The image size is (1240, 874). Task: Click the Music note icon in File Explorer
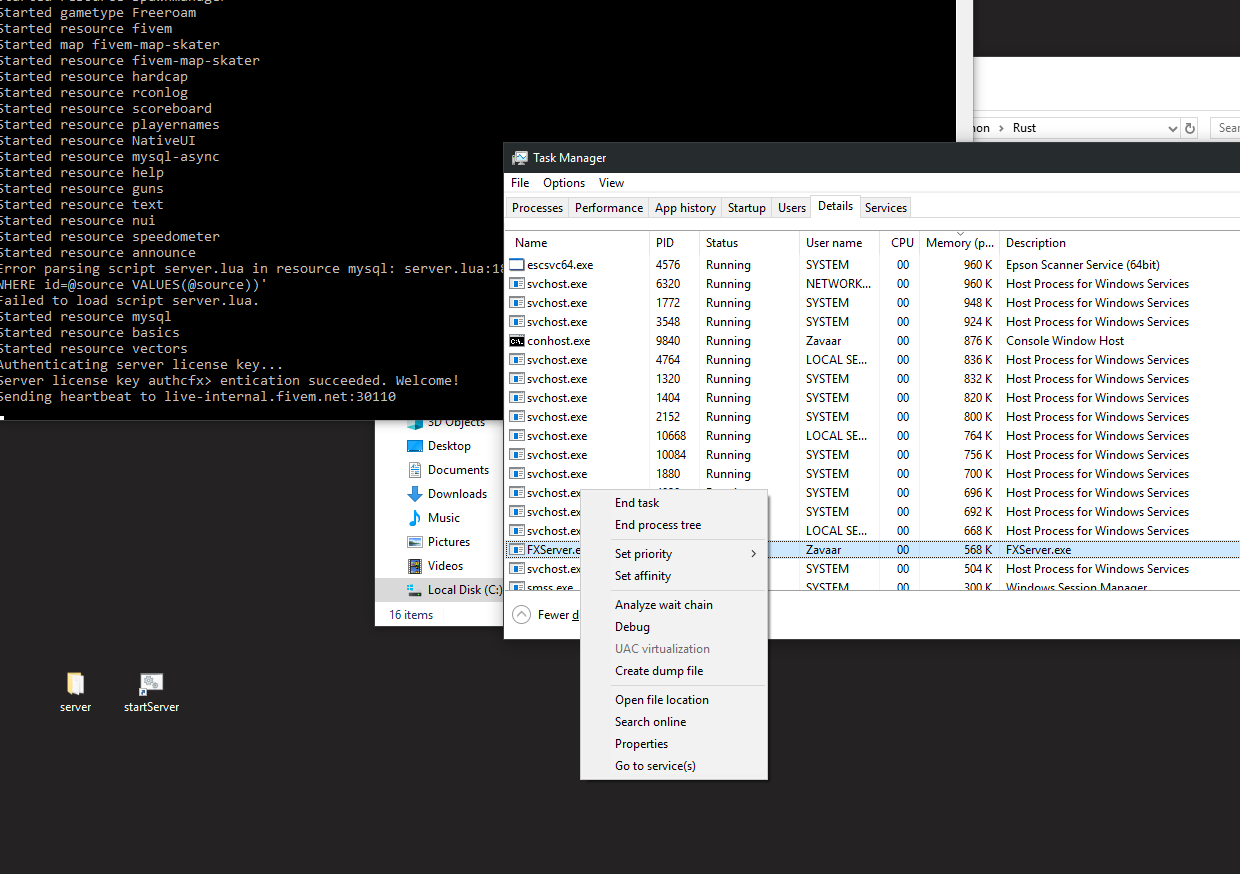pos(415,518)
